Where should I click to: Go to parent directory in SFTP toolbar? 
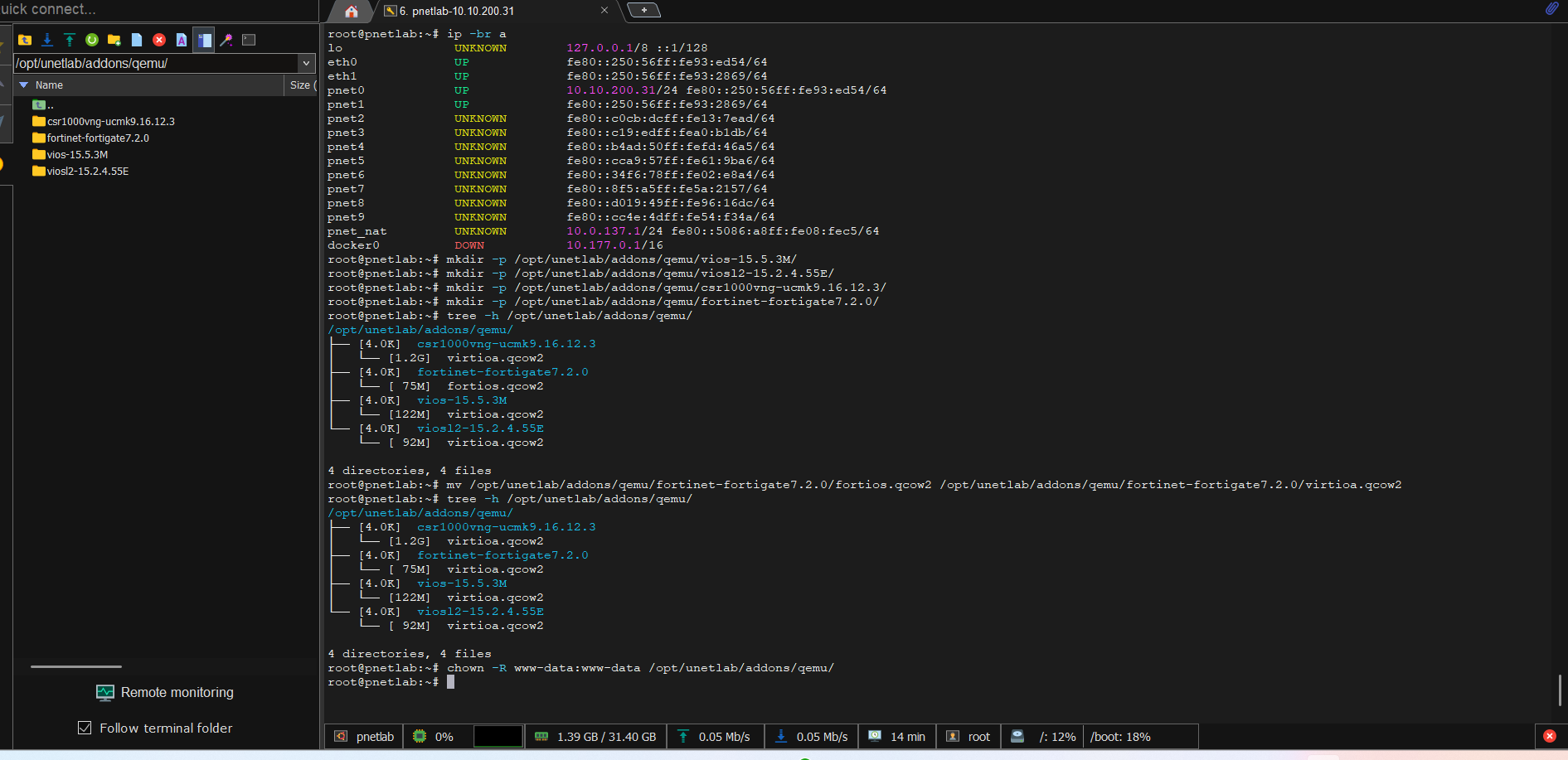tap(25, 40)
